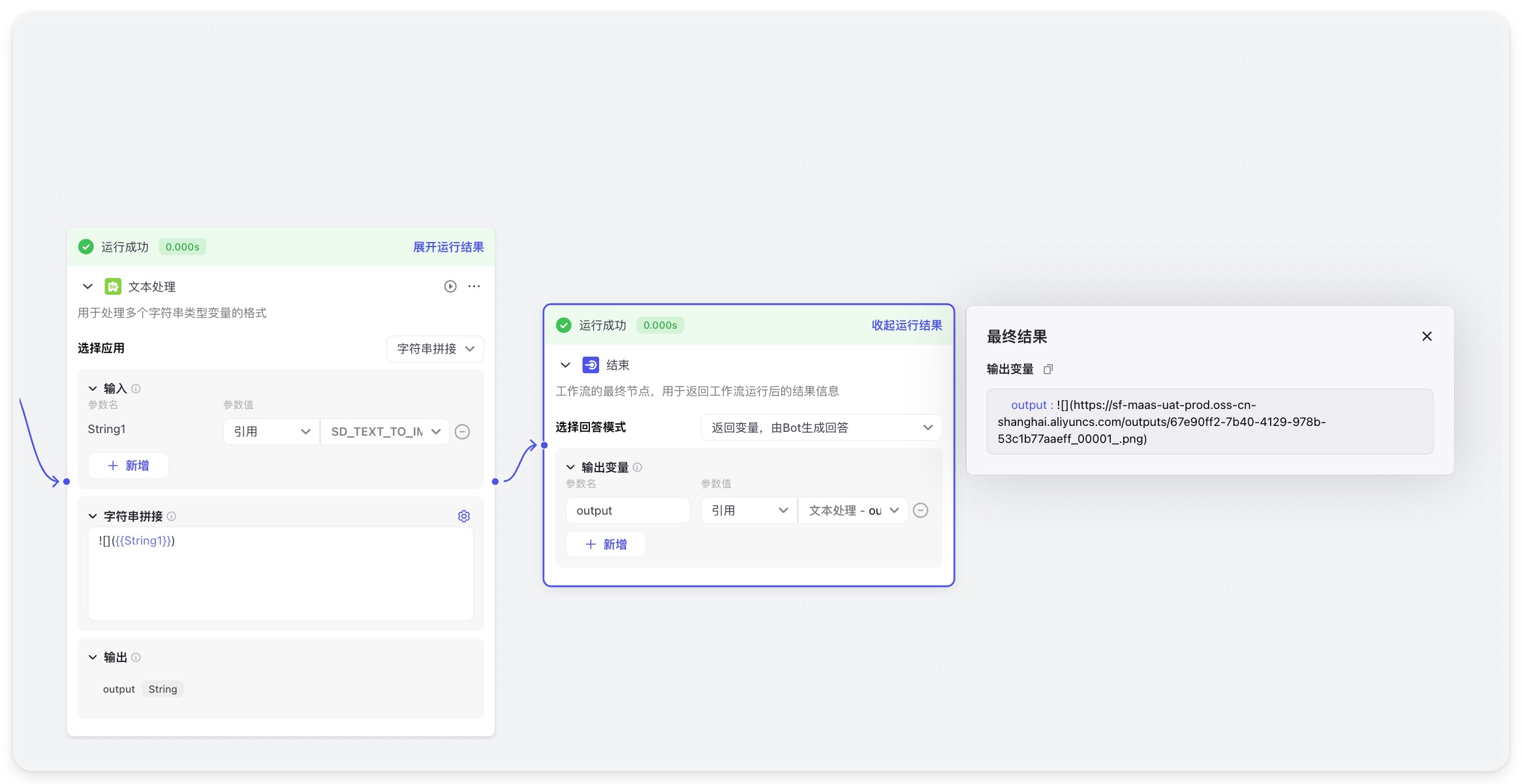Open 字符串拼接 settings gear

click(x=464, y=516)
